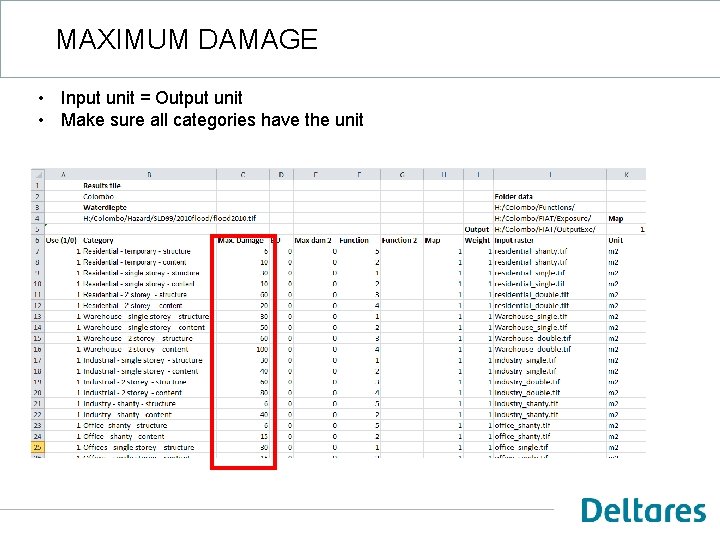The image size is (720, 540).
Task: Select 'Industrial - 2 storey - content' cell
Action: click(x=133, y=393)
